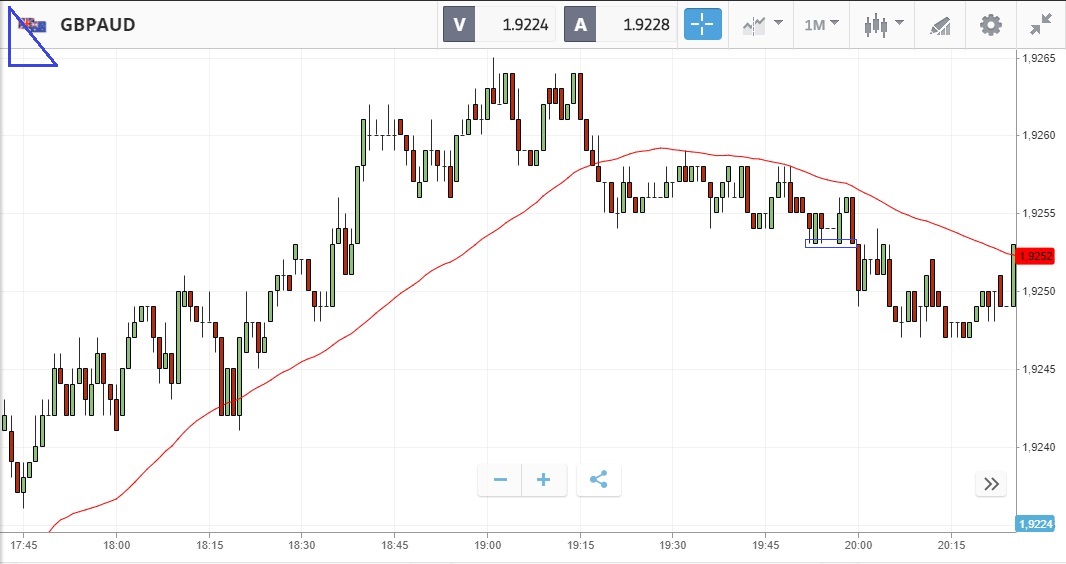Expand the candlestick chart type dropdown
This screenshot has width=1066, height=564.
pyautogui.click(x=884, y=24)
